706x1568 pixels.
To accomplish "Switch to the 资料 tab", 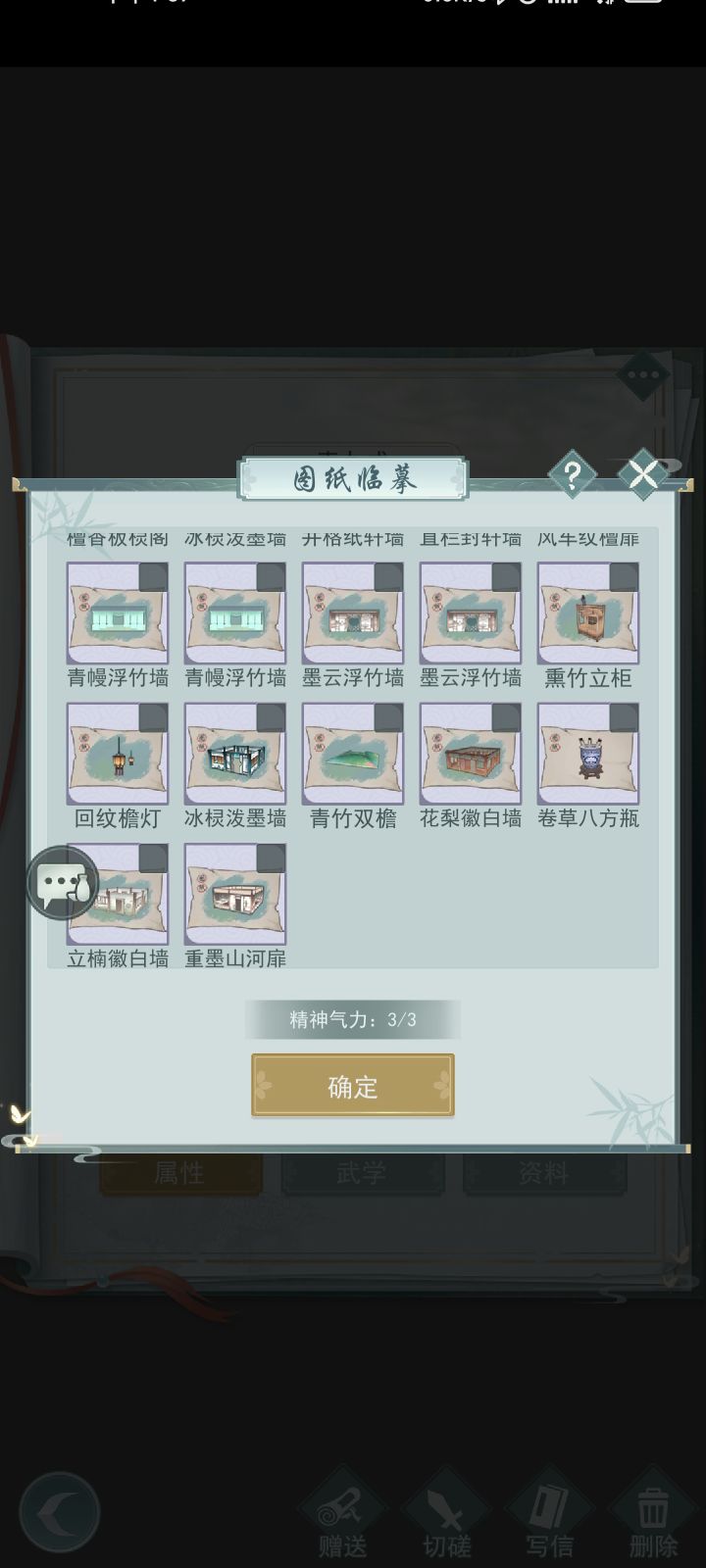I will (x=544, y=1173).
